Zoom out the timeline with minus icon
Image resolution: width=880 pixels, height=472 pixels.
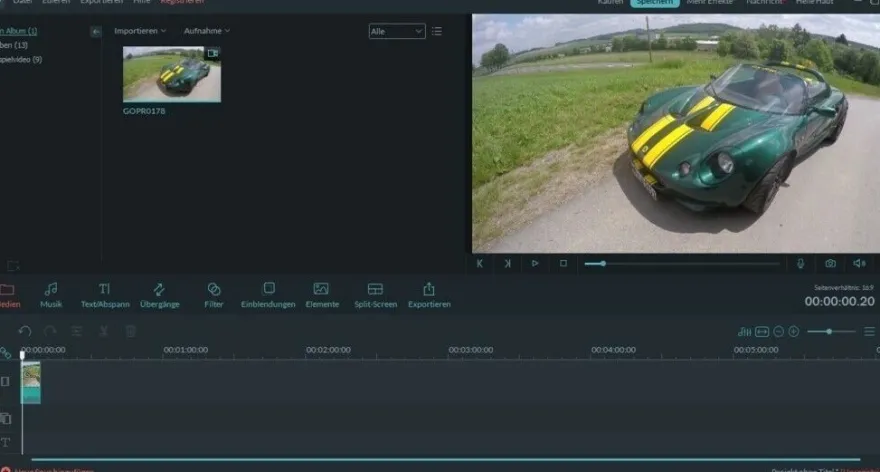point(778,332)
